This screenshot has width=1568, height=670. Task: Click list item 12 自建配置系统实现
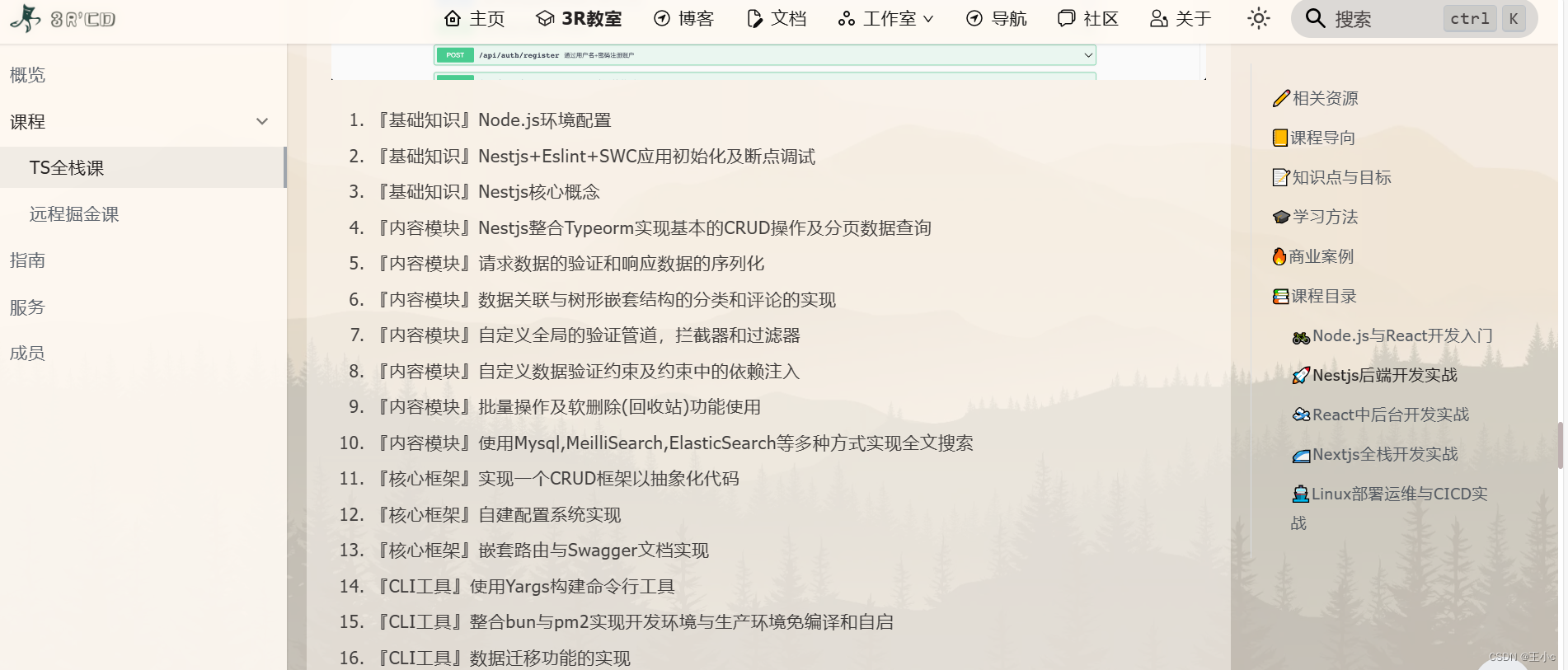[500, 515]
